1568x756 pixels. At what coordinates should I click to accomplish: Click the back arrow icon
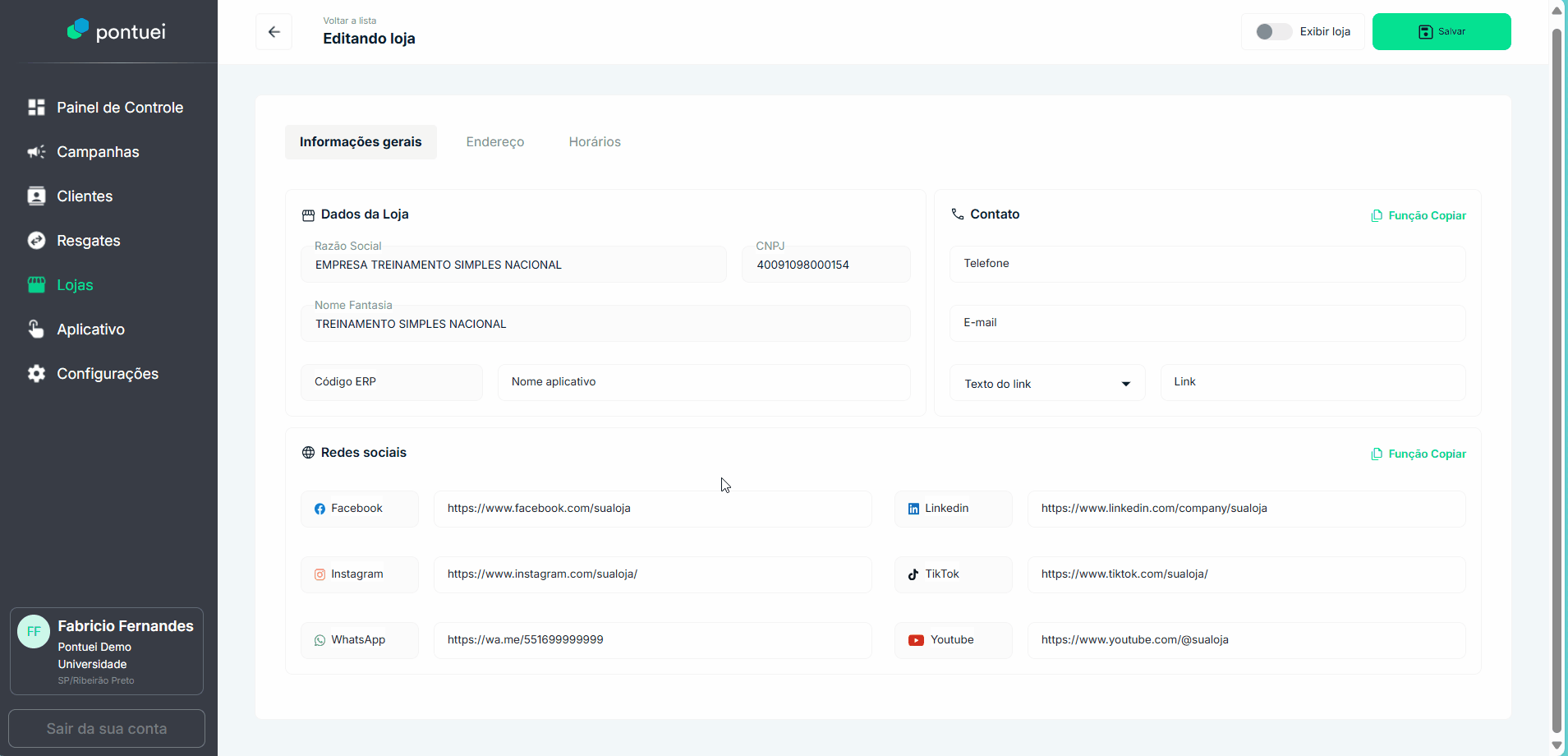pos(274,32)
